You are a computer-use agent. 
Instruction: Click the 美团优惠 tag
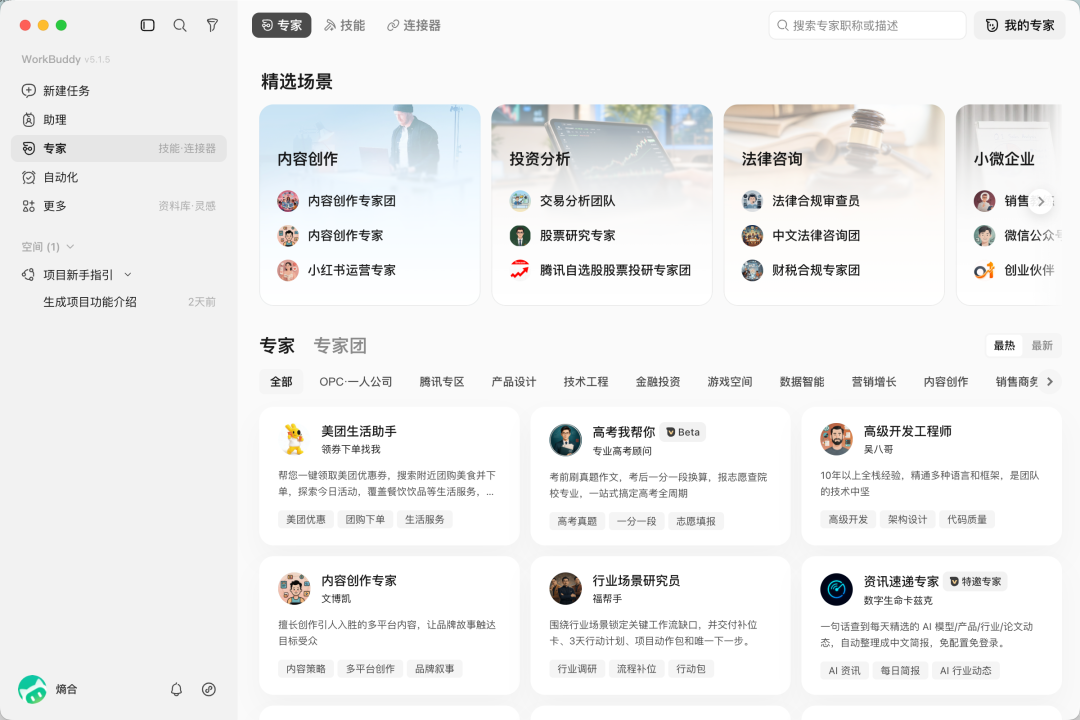click(x=306, y=520)
